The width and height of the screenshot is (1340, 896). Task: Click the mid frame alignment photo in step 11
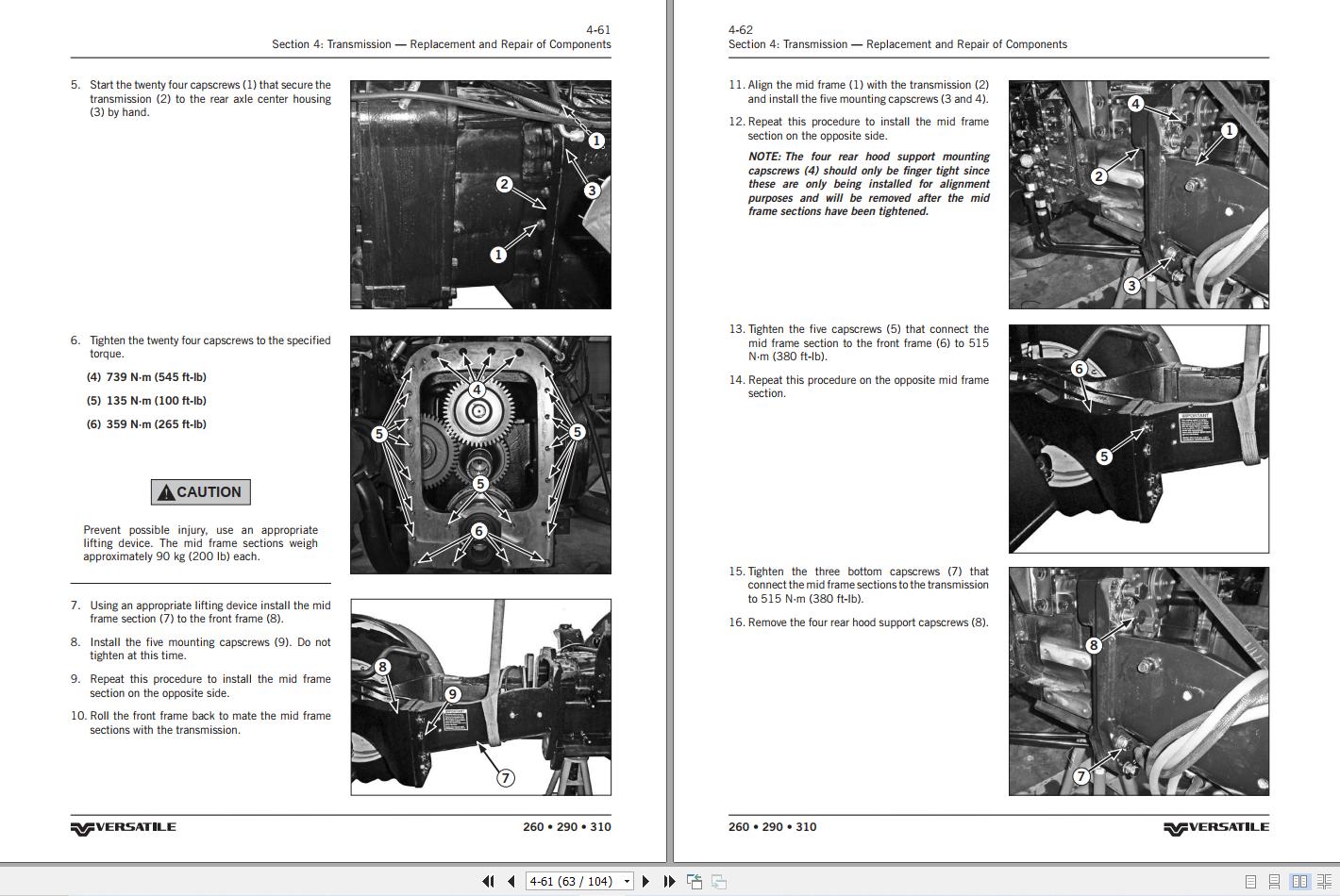1138,194
